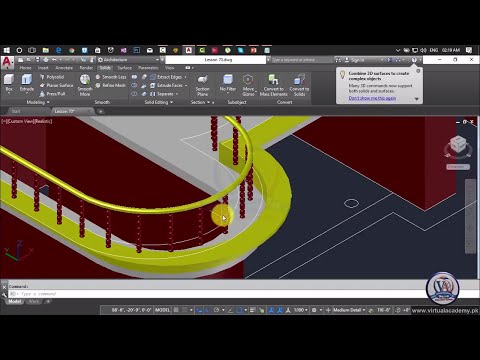Click the Smooth More tool
Screen dimensions: 480x360
click(85, 85)
